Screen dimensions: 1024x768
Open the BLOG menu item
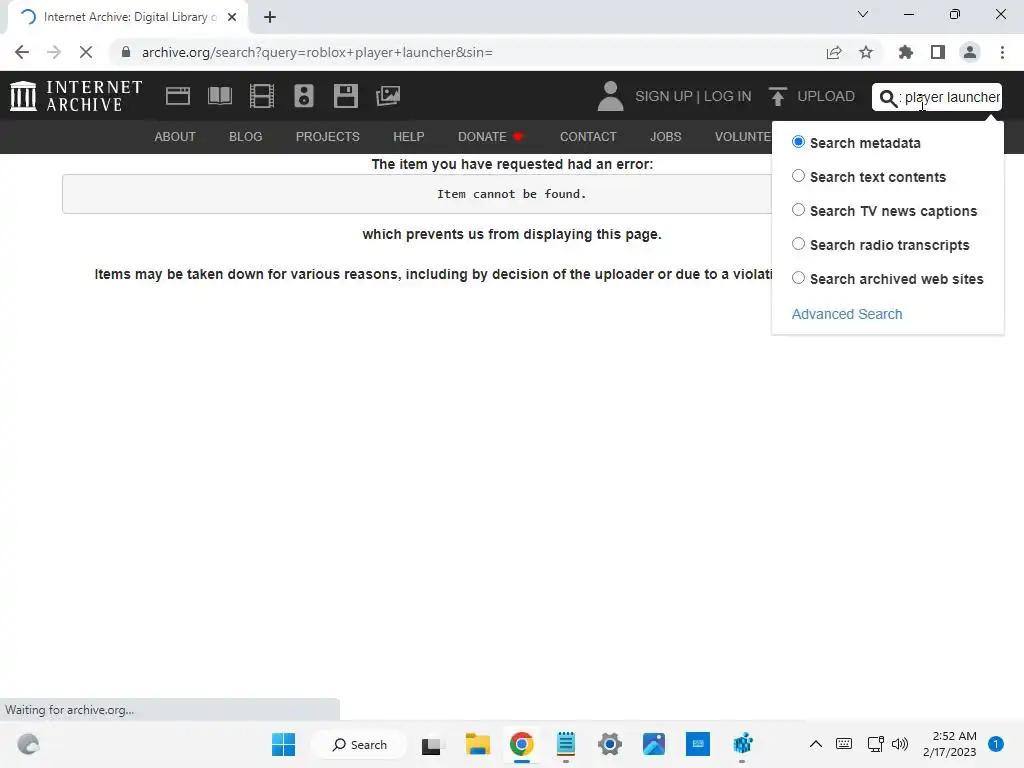[246, 136]
